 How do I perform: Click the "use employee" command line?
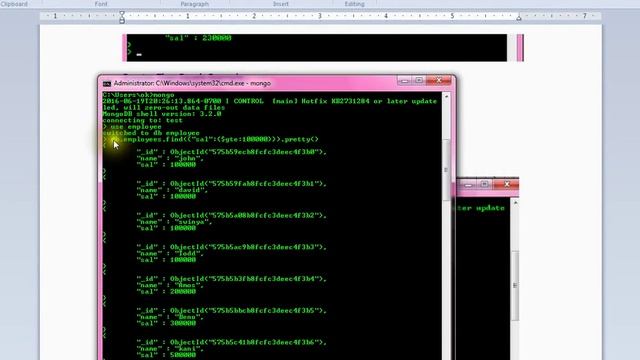coord(132,127)
